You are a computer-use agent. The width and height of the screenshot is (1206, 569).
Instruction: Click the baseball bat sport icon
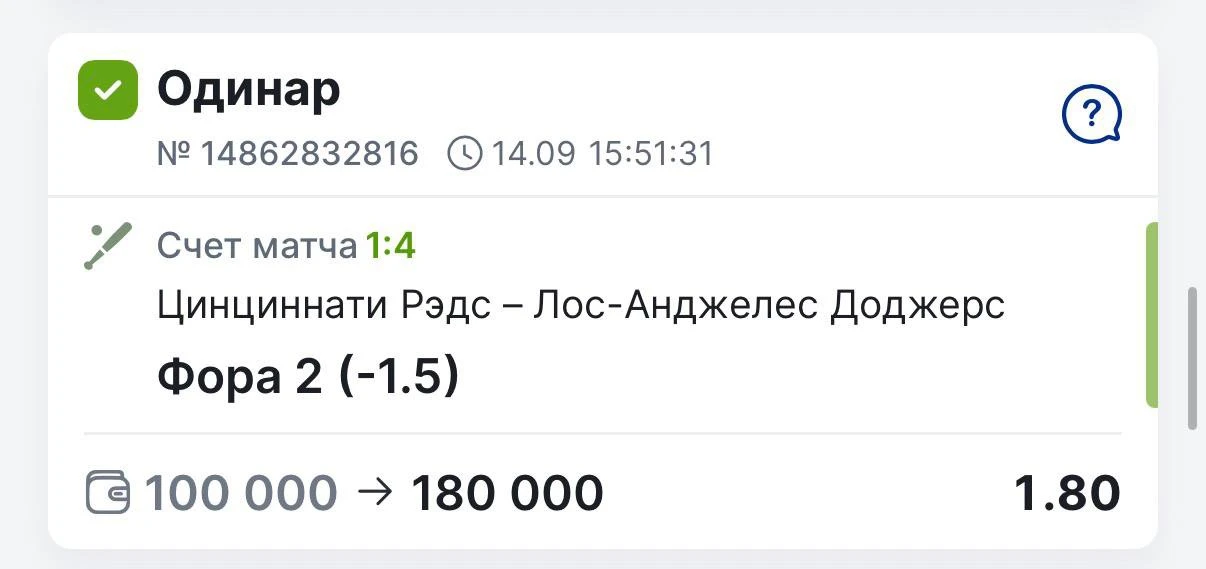tap(108, 246)
